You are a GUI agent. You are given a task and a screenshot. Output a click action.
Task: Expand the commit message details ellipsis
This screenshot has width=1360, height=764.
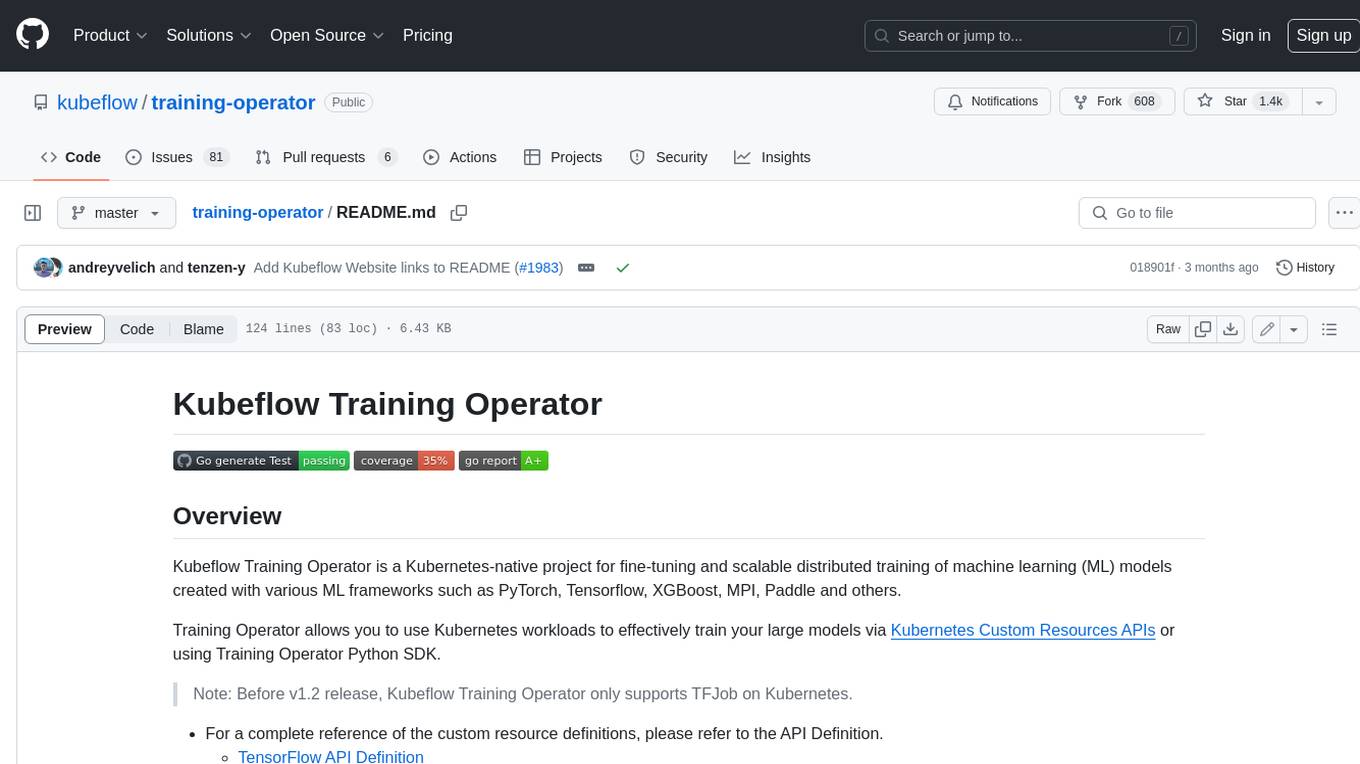click(x=586, y=267)
